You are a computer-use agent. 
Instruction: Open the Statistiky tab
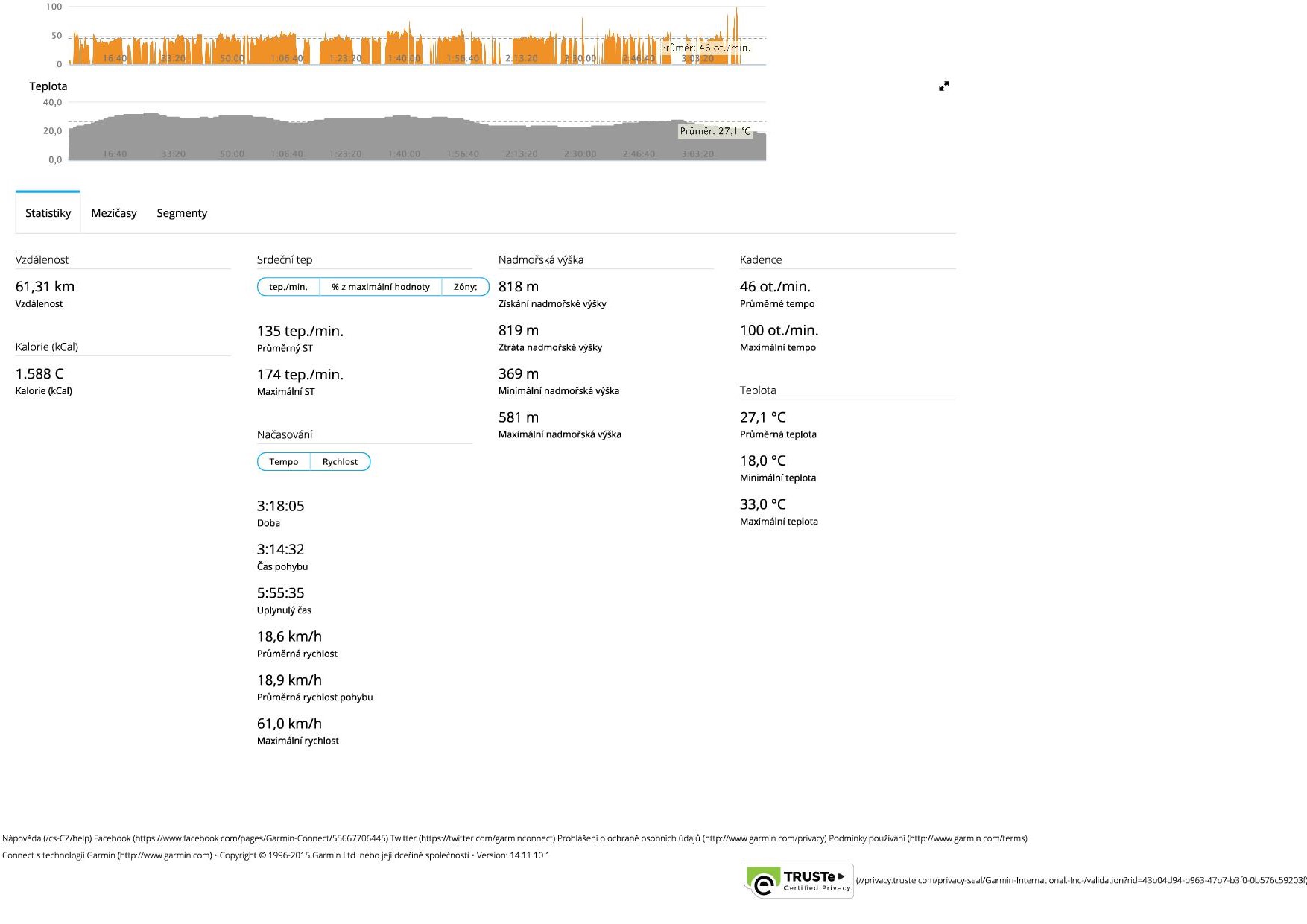coord(48,213)
